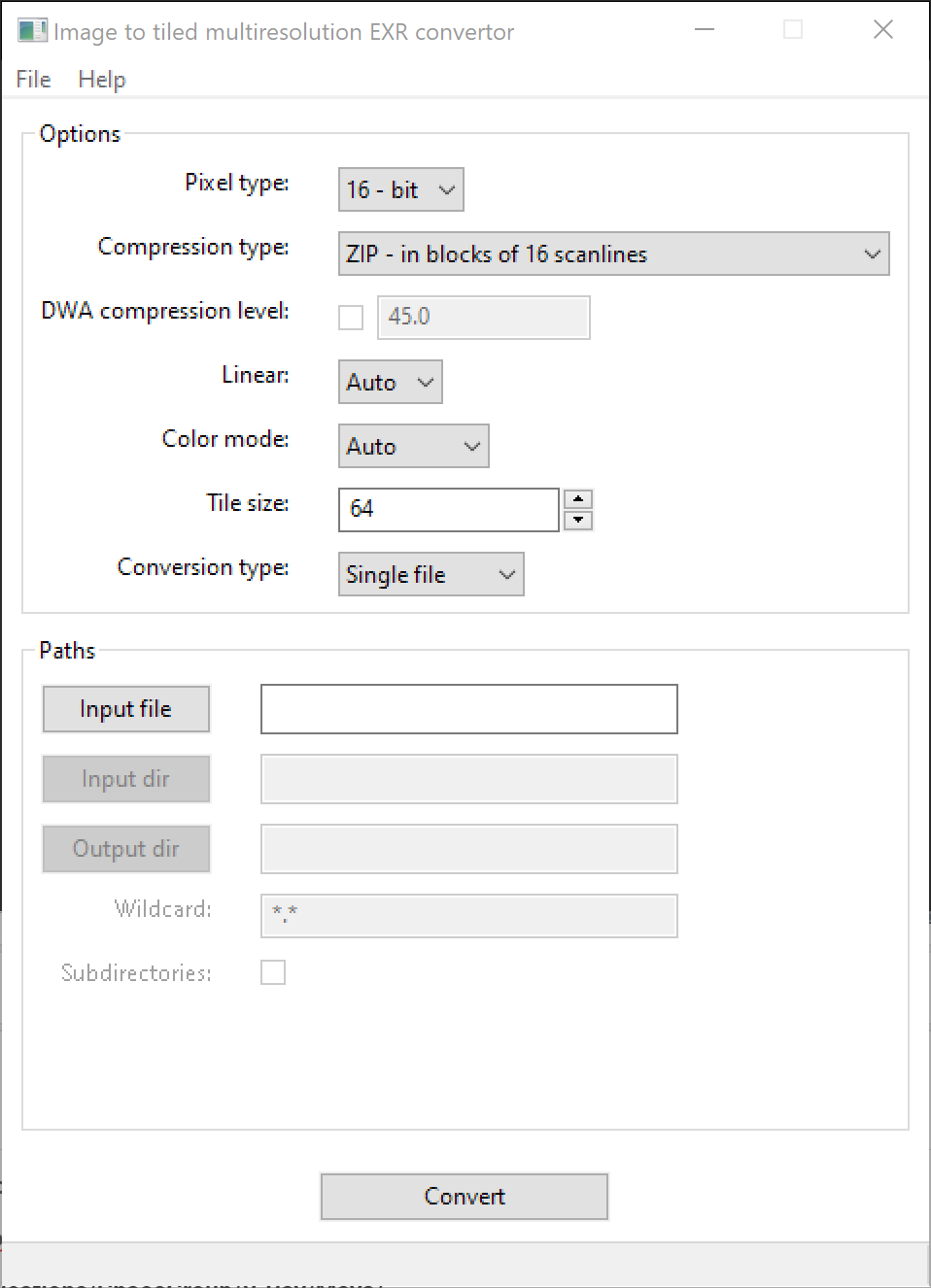
Task: Enable the DWA compression level checkbox
Action: (351, 318)
